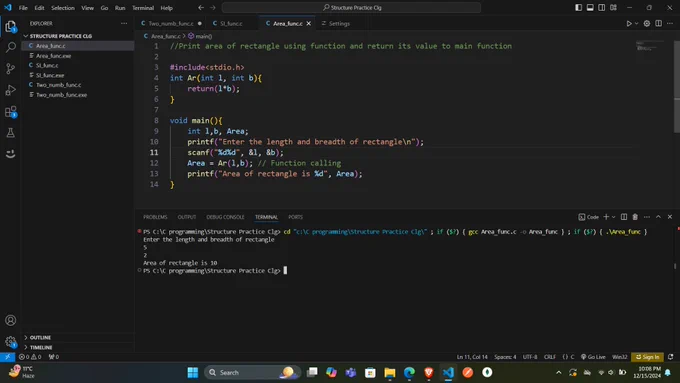
Task: Switch to the PROBLEMS panel tab
Action: click(155, 217)
